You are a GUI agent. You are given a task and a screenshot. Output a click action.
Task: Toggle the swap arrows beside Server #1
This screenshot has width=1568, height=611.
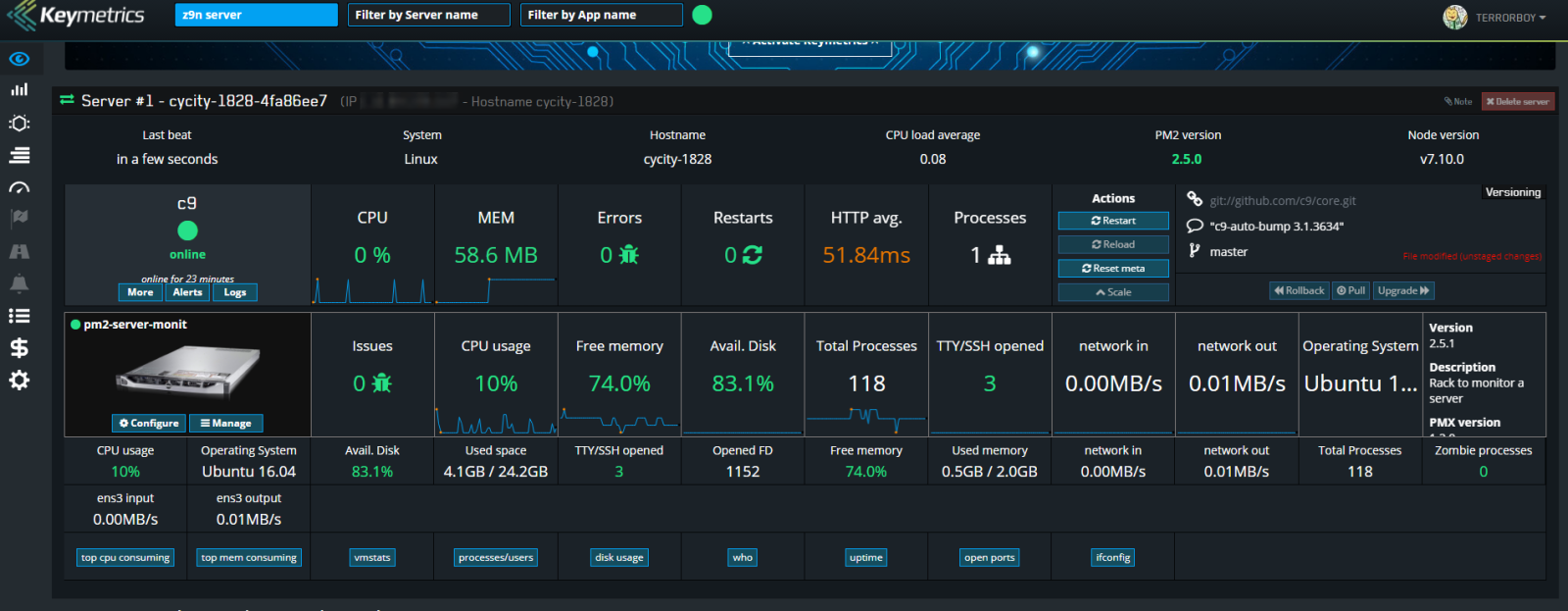(x=67, y=101)
